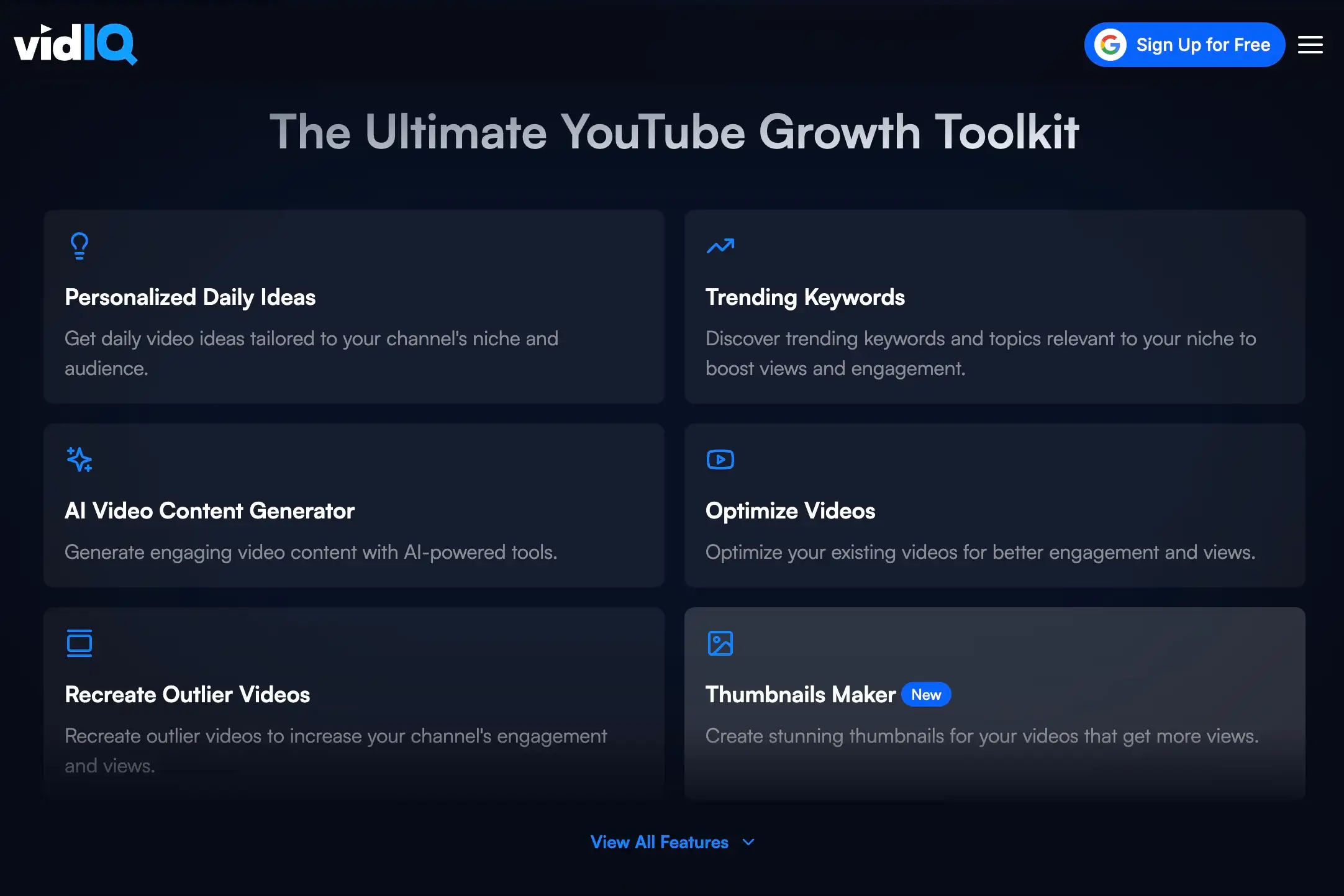Open AI Video Content Generator heading
Viewport: 1344px width, 896px height.
[x=209, y=511]
